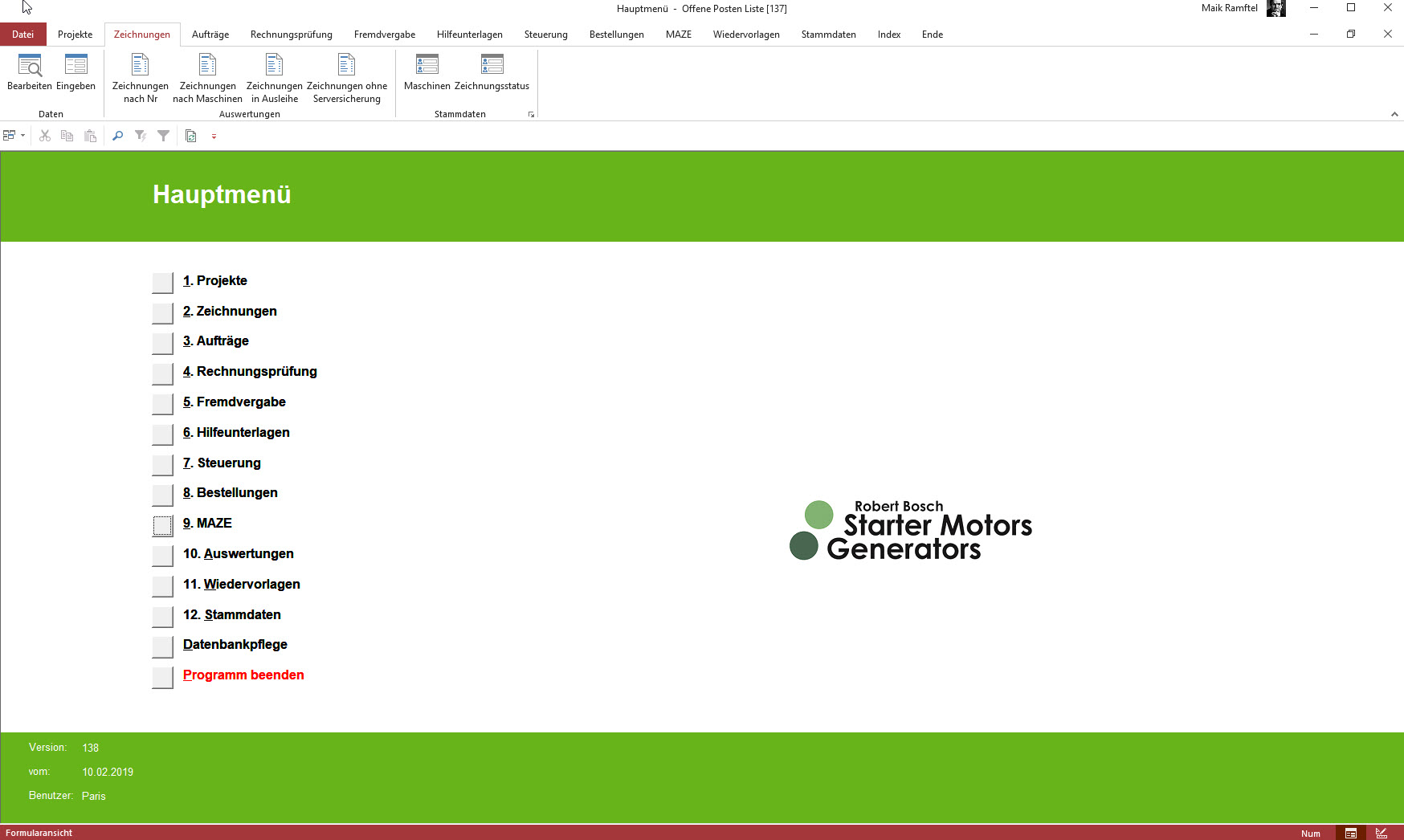Open the Datei tab
The width and height of the screenshot is (1404, 840).
point(23,35)
